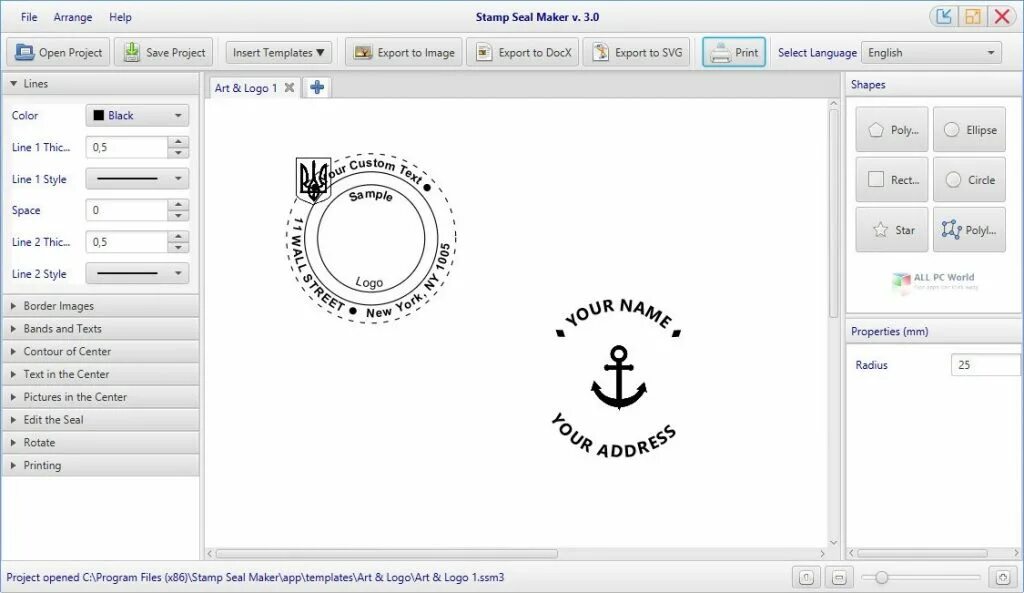The image size is (1024, 593).
Task: Select the Star shape tool
Action: (891, 230)
